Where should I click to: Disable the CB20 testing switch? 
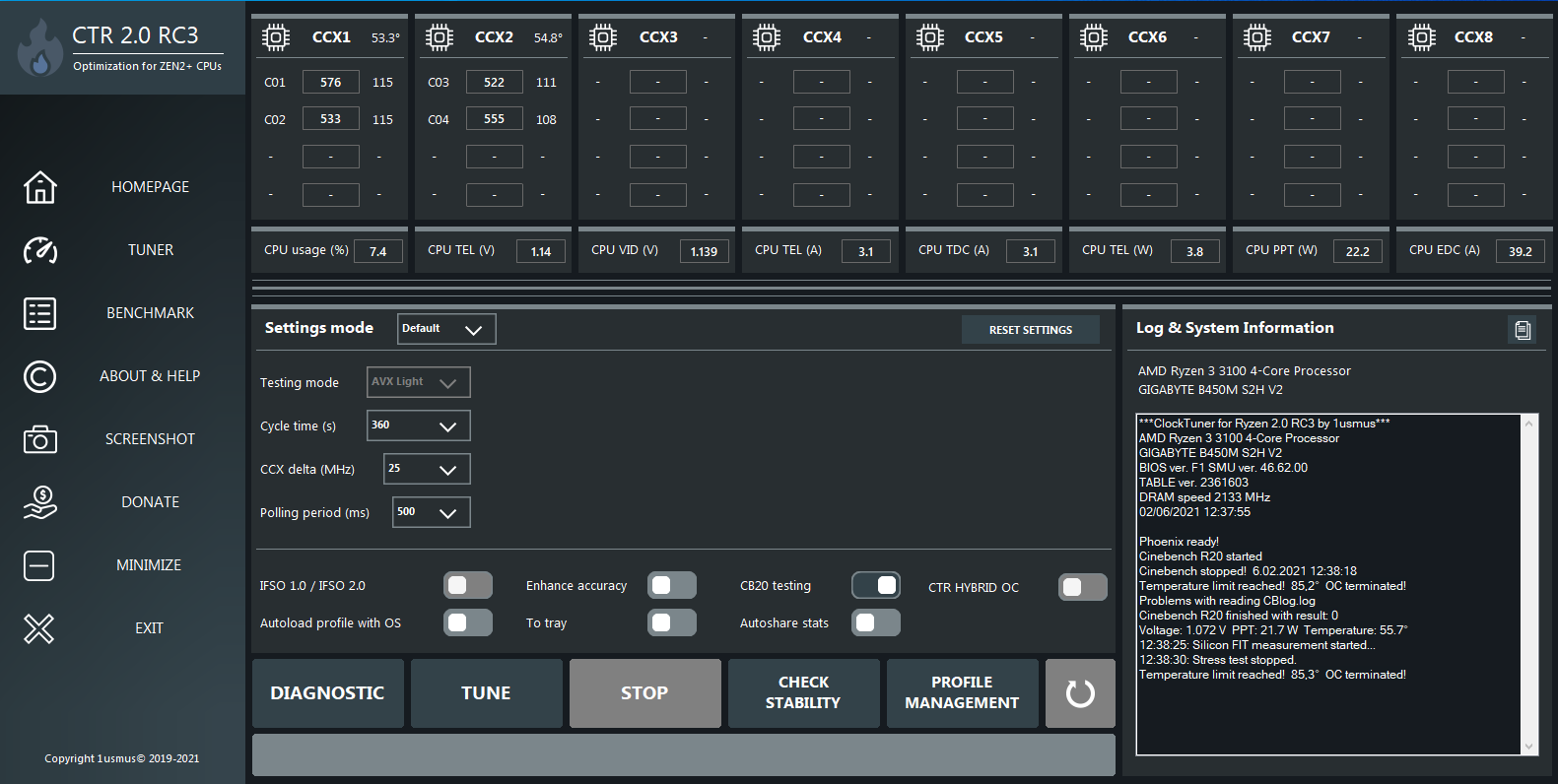[876, 586]
